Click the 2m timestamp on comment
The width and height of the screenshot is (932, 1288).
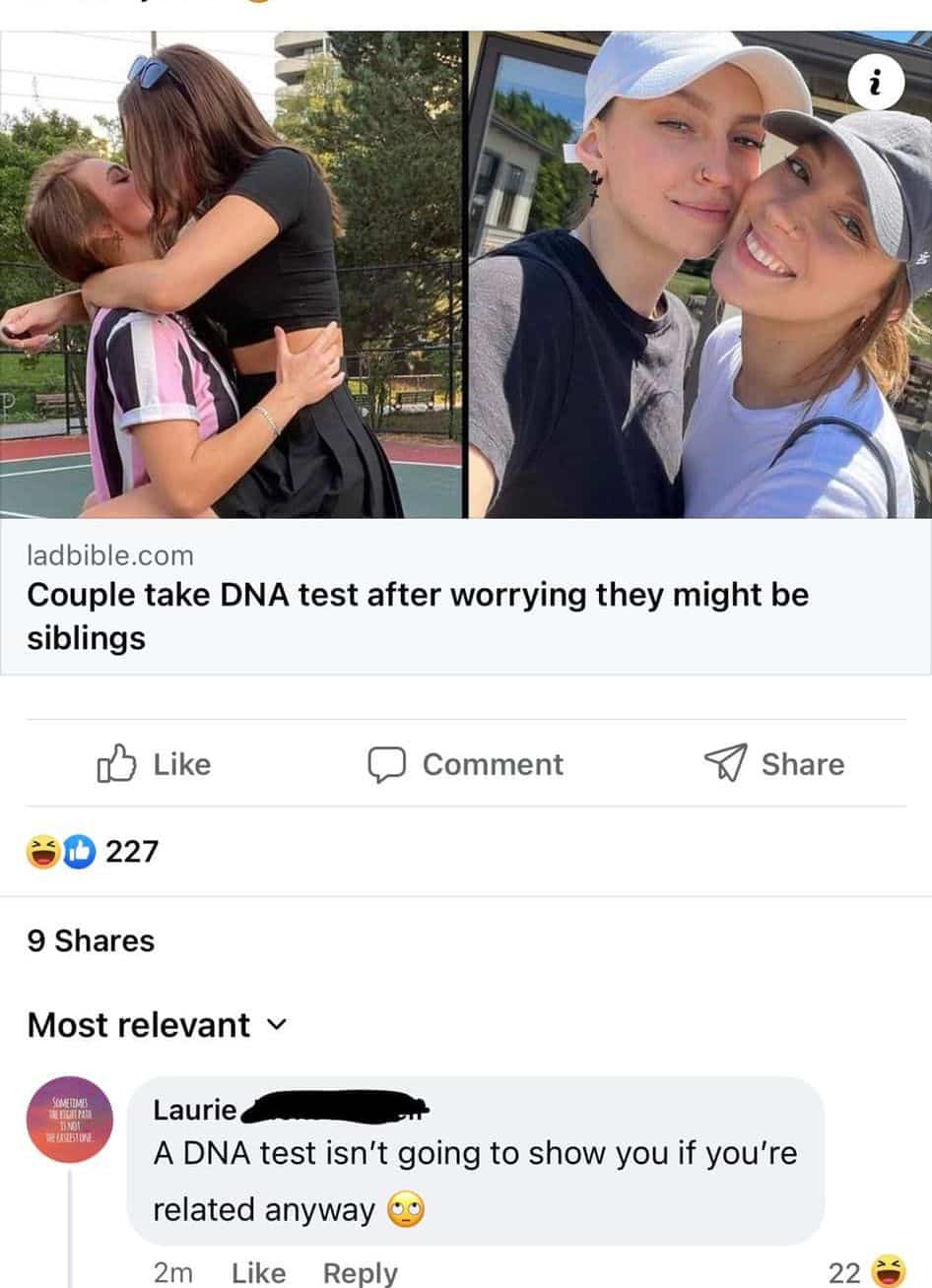[x=173, y=1273]
